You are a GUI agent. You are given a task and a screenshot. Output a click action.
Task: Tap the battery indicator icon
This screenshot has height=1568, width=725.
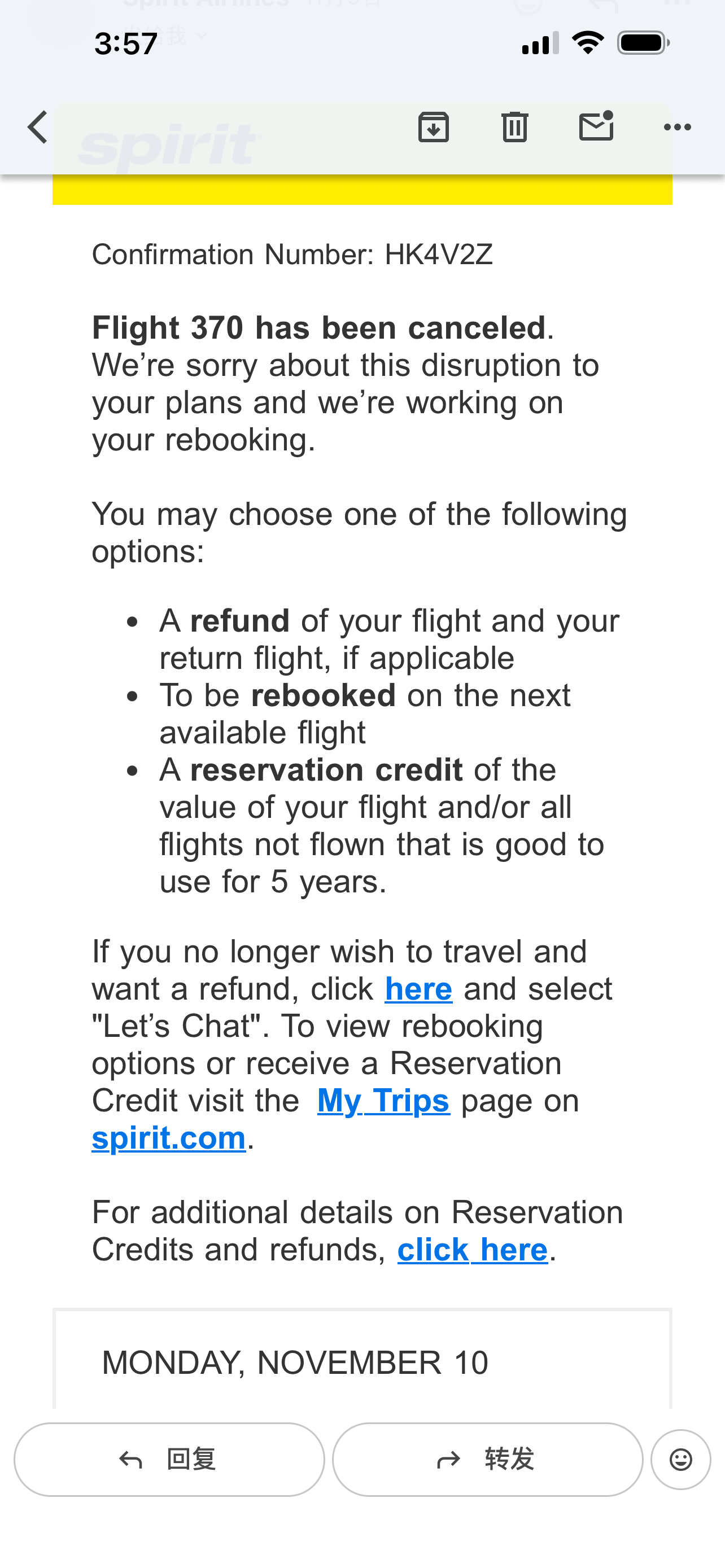643,43
